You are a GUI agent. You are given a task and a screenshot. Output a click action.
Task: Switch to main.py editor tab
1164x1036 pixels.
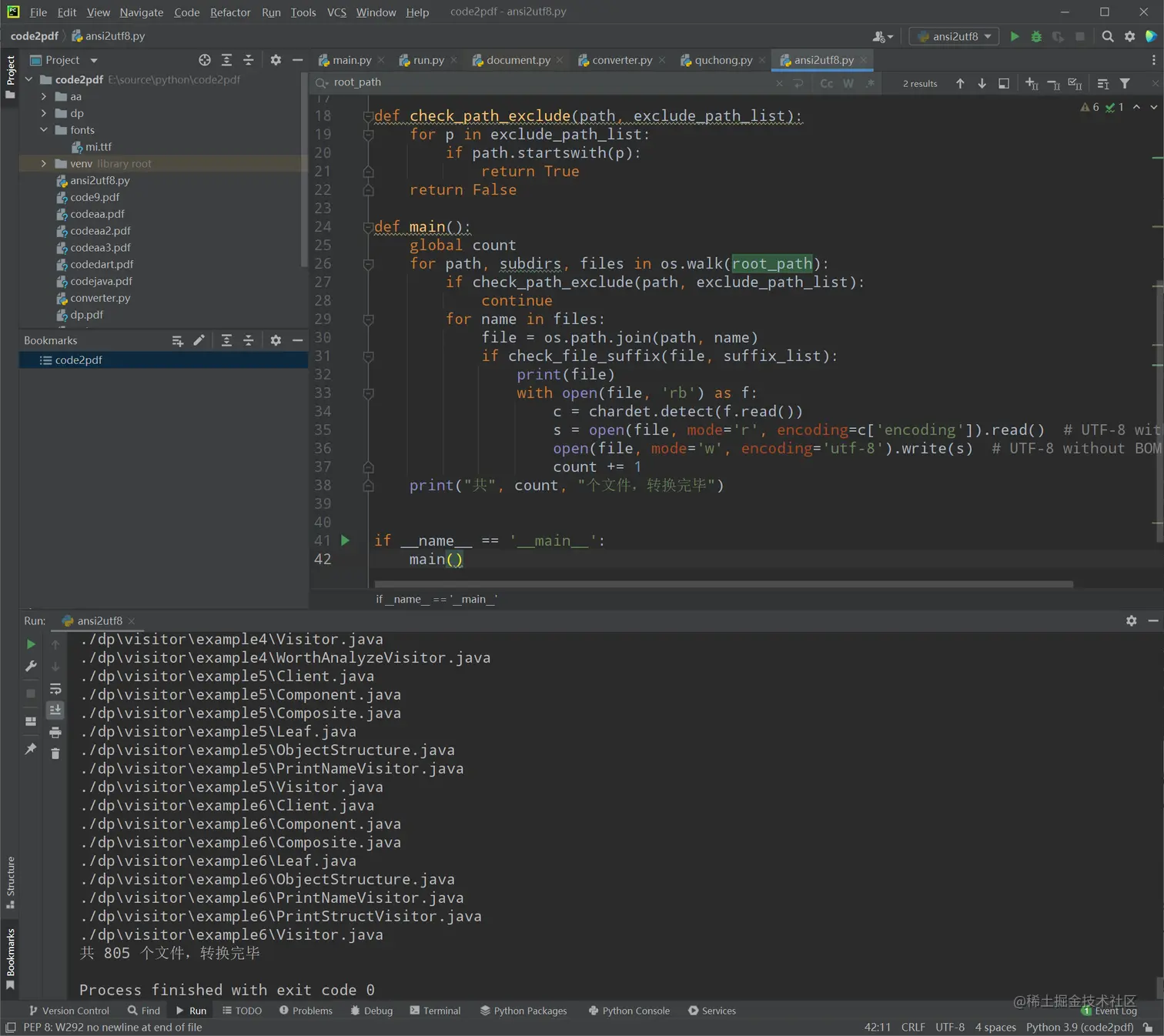pos(352,60)
